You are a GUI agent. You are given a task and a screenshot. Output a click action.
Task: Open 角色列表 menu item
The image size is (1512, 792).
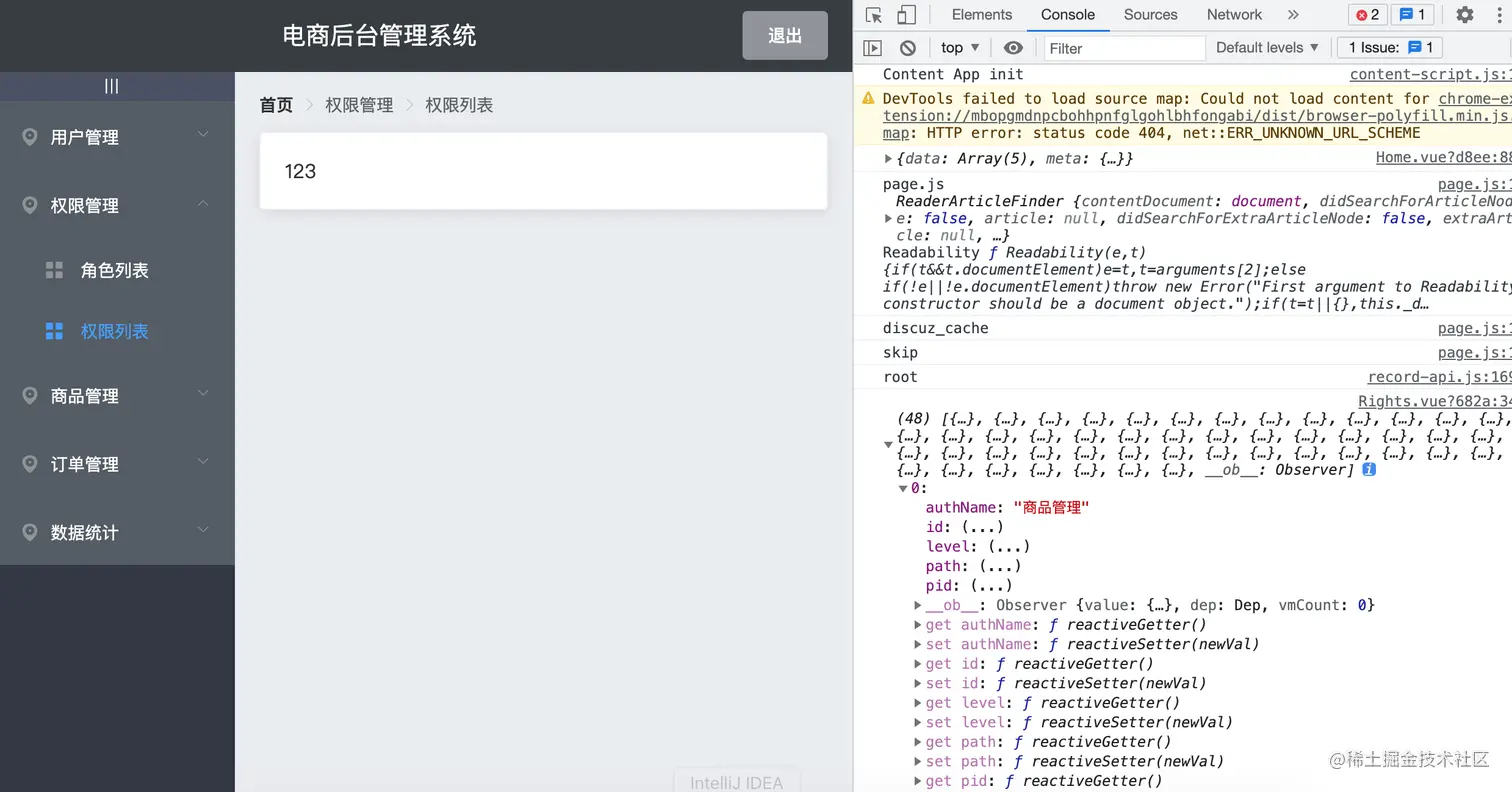pos(117,270)
